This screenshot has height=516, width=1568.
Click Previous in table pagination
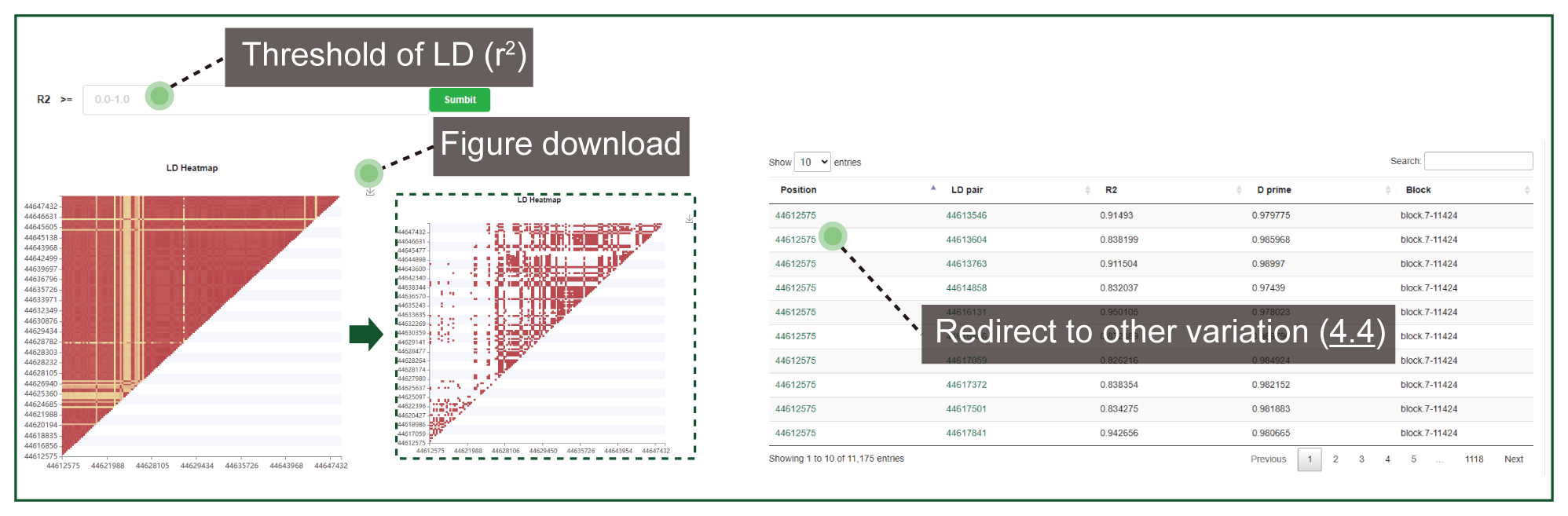click(1268, 459)
